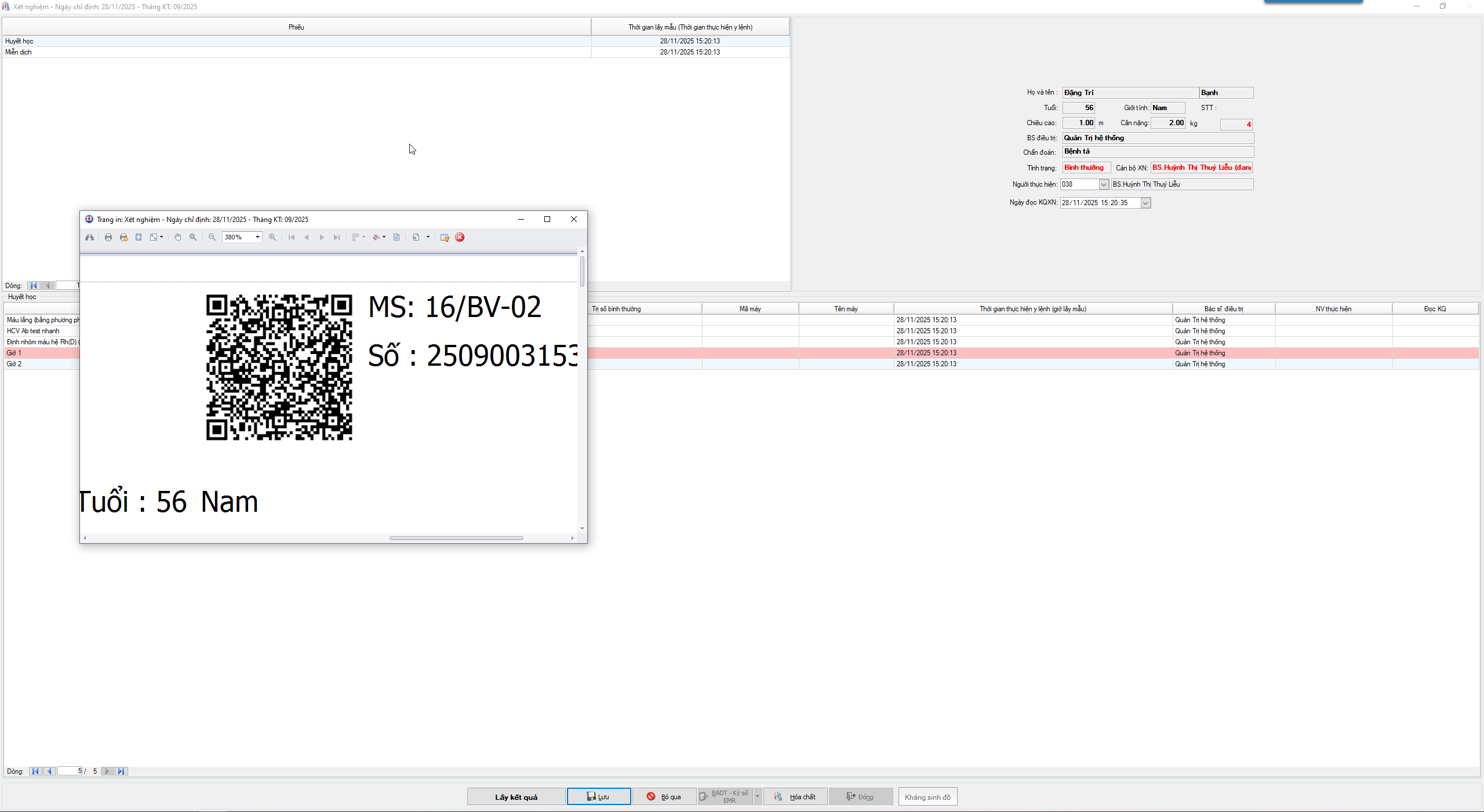Screen dimensions: 1484x812
Task: Click the red close preview icon
Action: (460, 237)
